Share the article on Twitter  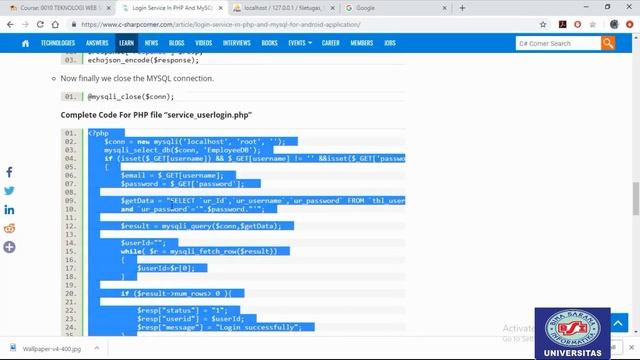click(9, 191)
